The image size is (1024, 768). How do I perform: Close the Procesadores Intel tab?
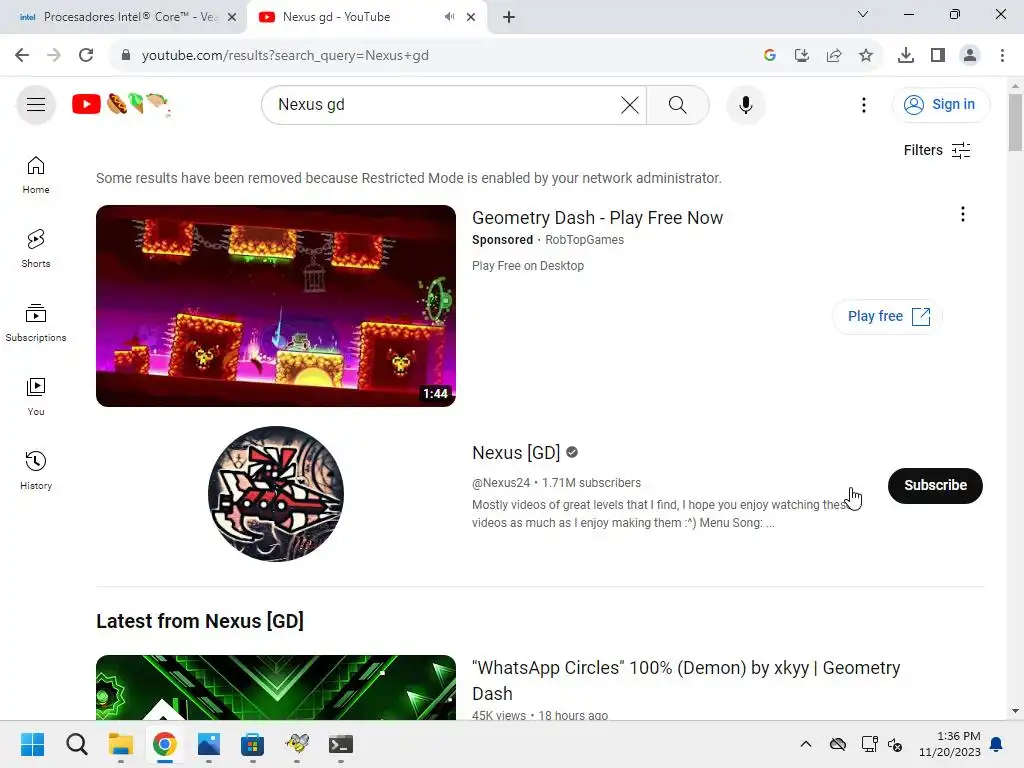[x=232, y=17]
